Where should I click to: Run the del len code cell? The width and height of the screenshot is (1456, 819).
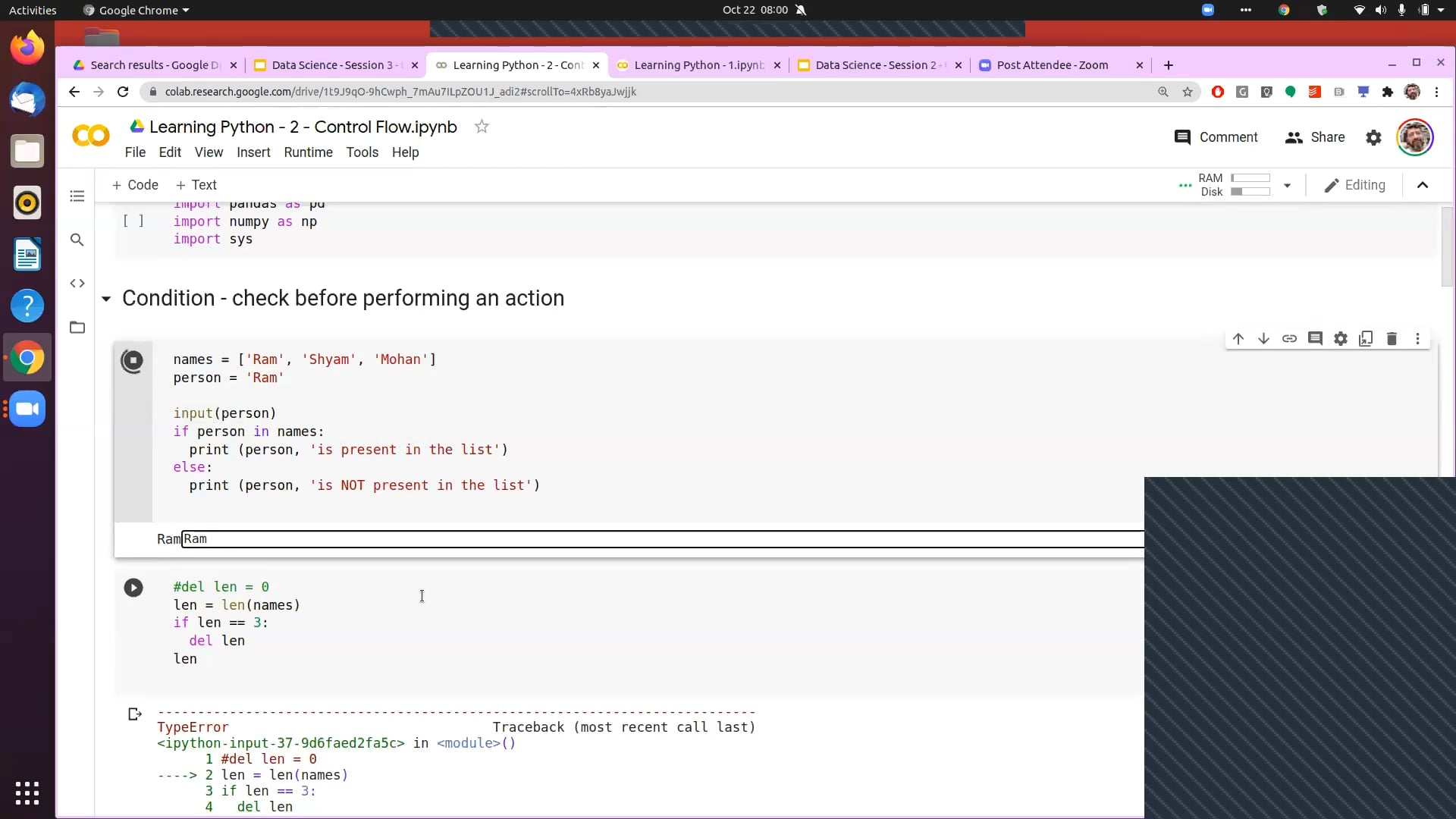coord(133,588)
